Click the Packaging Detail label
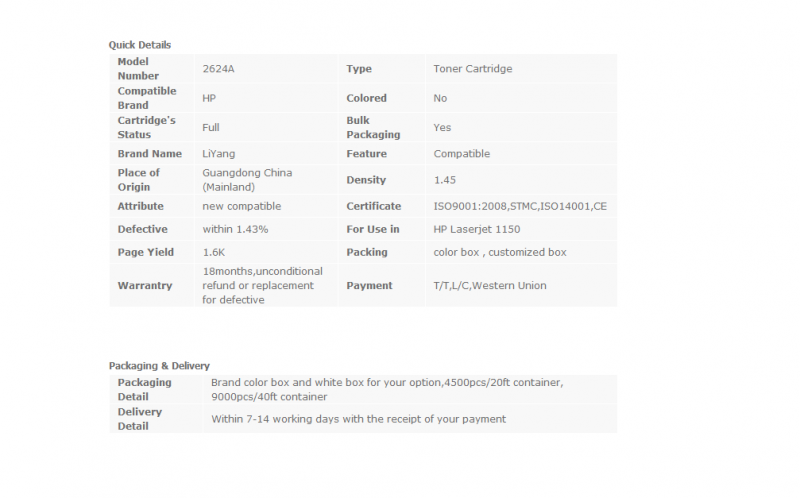Image resolution: width=800 pixels, height=498 pixels. click(x=145, y=389)
